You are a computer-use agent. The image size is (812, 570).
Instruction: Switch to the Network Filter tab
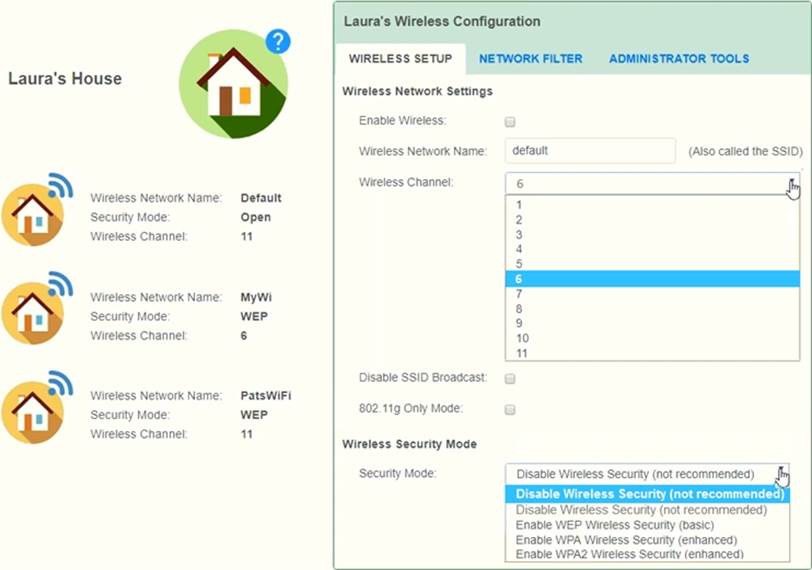tap(530, 59)
